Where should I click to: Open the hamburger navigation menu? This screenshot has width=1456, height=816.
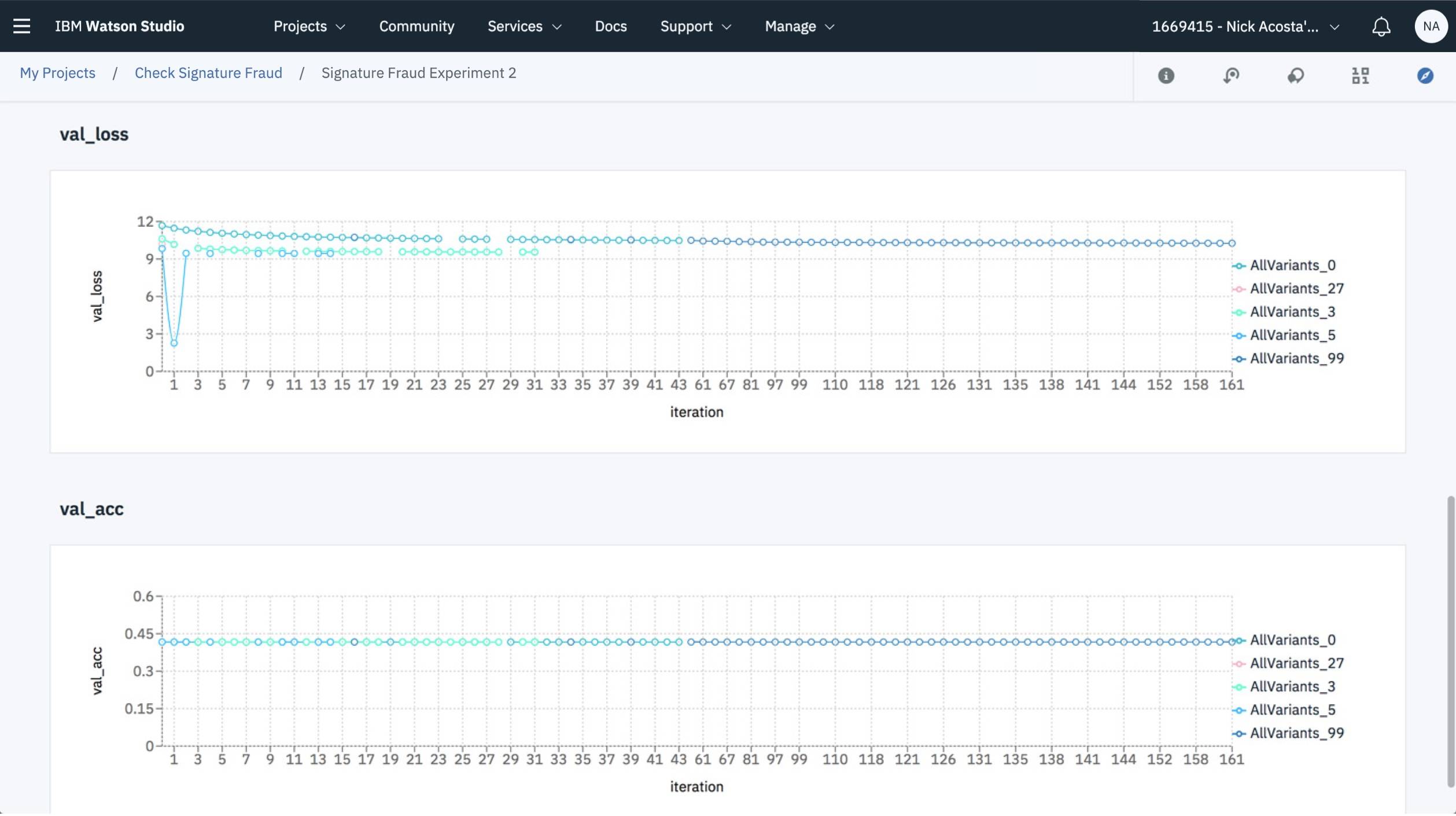[21, 26]
